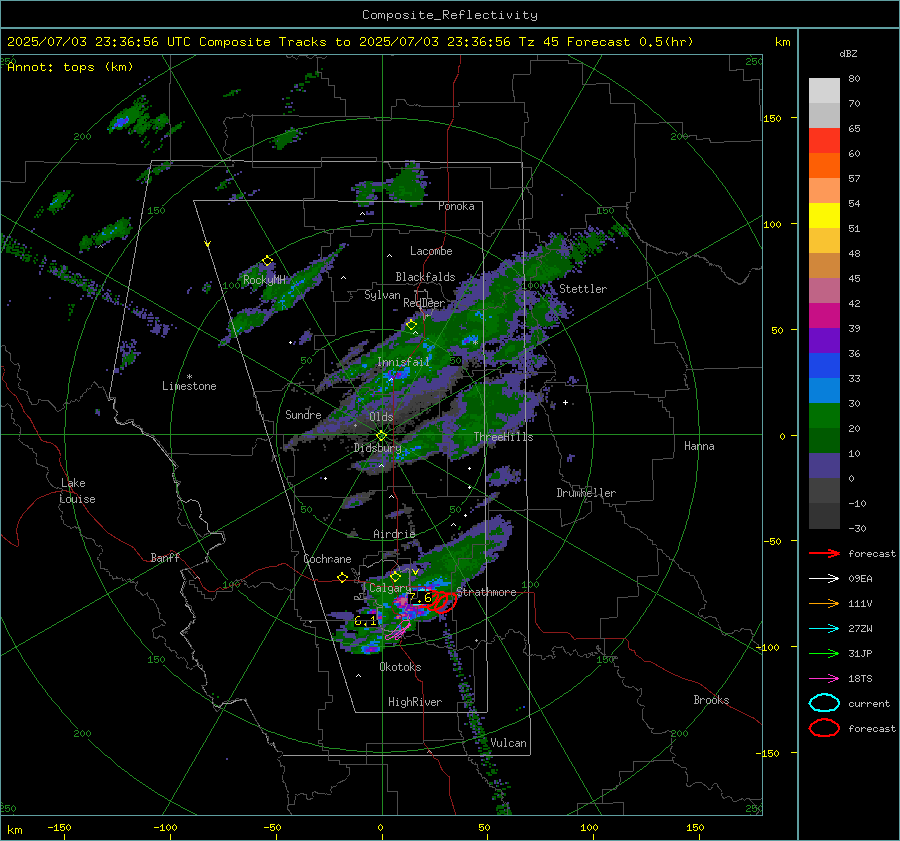
Task: Click the RedDeer city label
Action: tap(424, 303)
